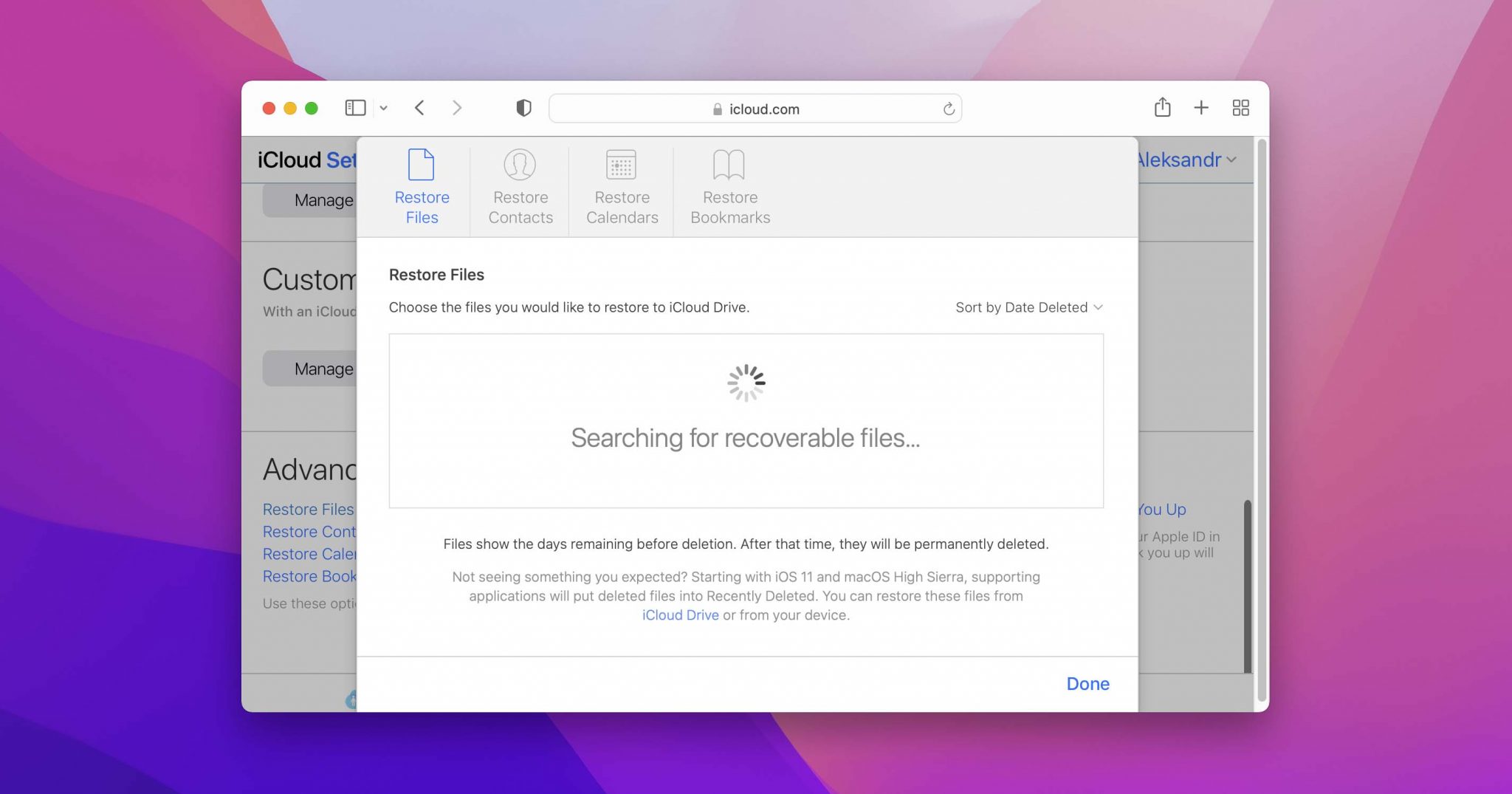Toggle the Safari sidebar icon
Image resolution: width=1512 pixels, height=794 pixels.
click(x=355, y=108)
